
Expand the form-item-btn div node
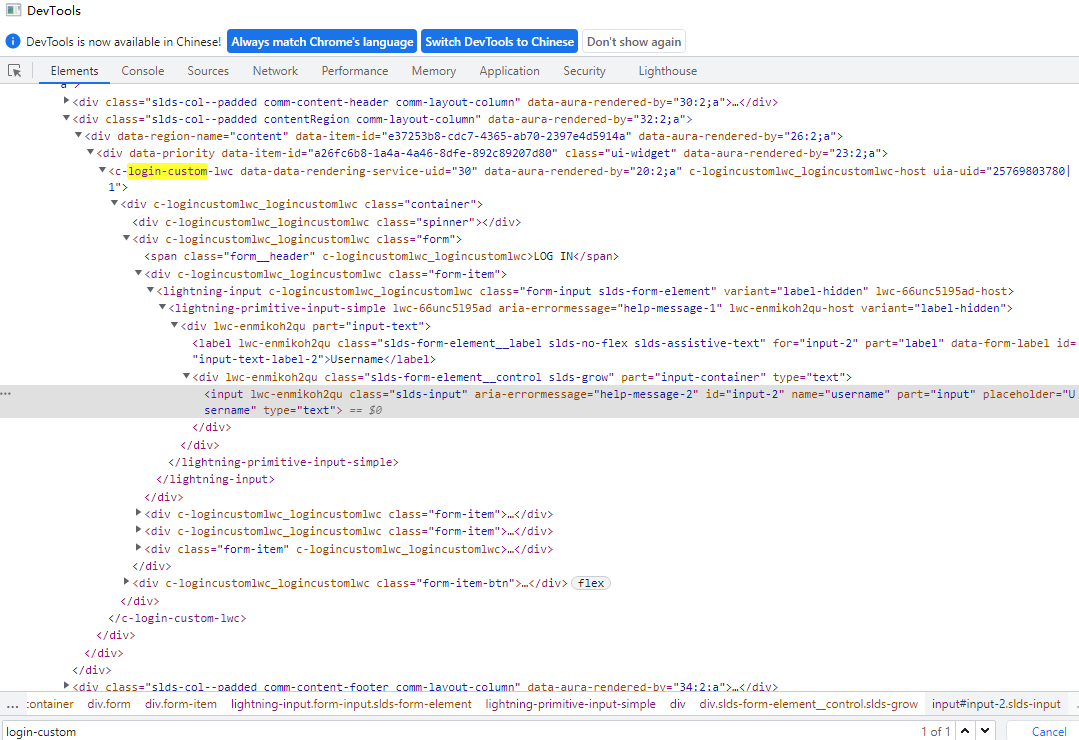[126, 582]
